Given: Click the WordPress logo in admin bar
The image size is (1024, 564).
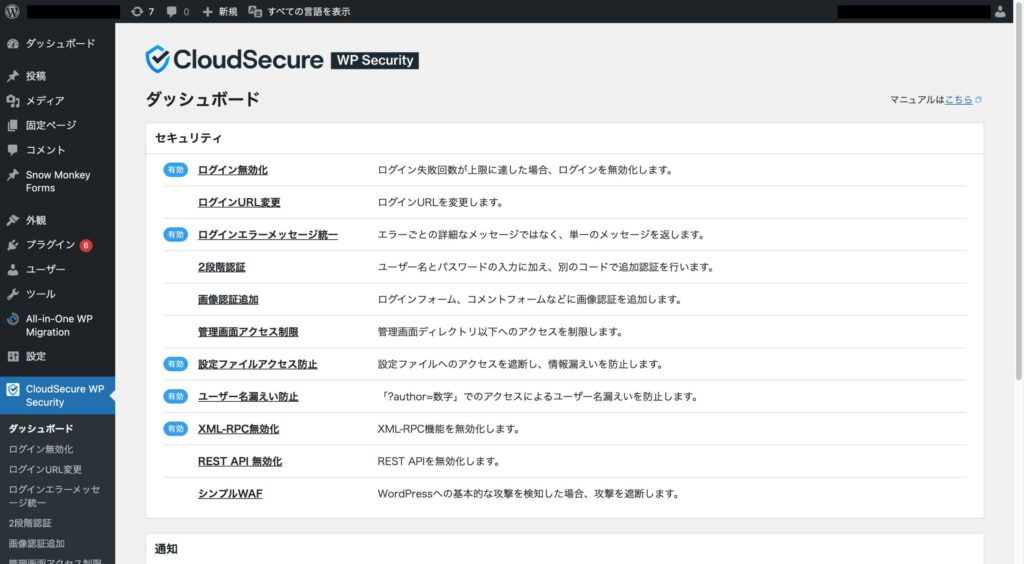Looking at the screenshot, I should (x=13, y=11).
